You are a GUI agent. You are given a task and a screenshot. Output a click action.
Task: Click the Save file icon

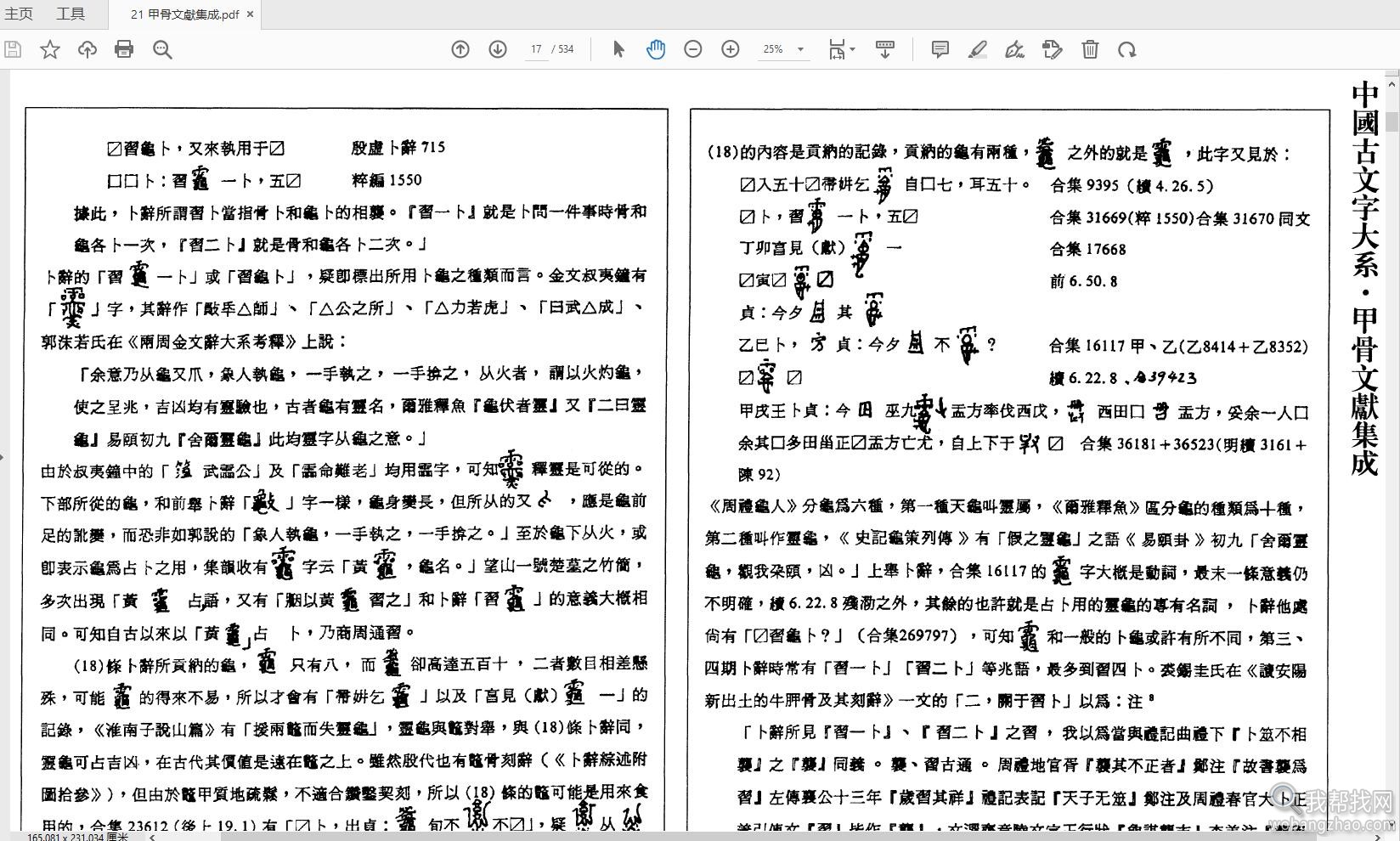pos(13,49)
